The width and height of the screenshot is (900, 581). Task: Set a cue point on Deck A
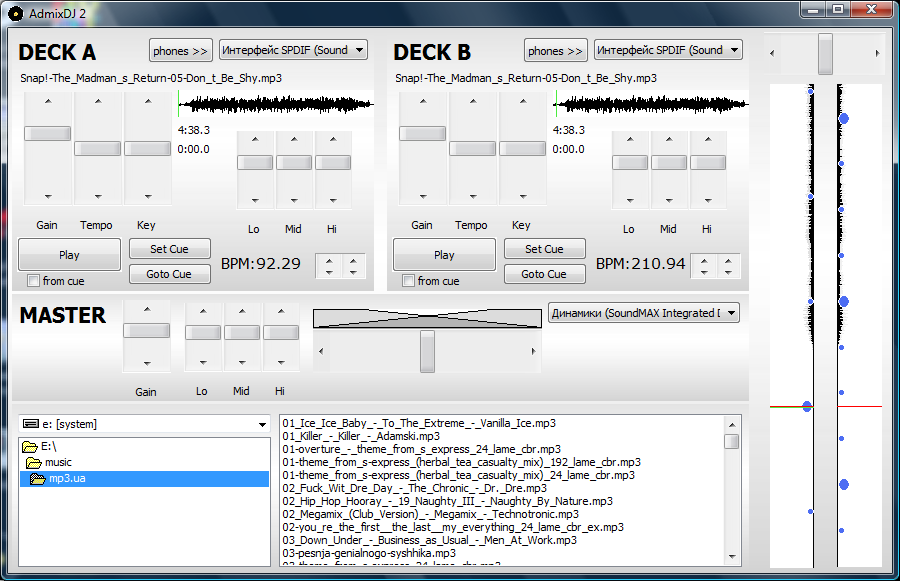coord(169,249)
